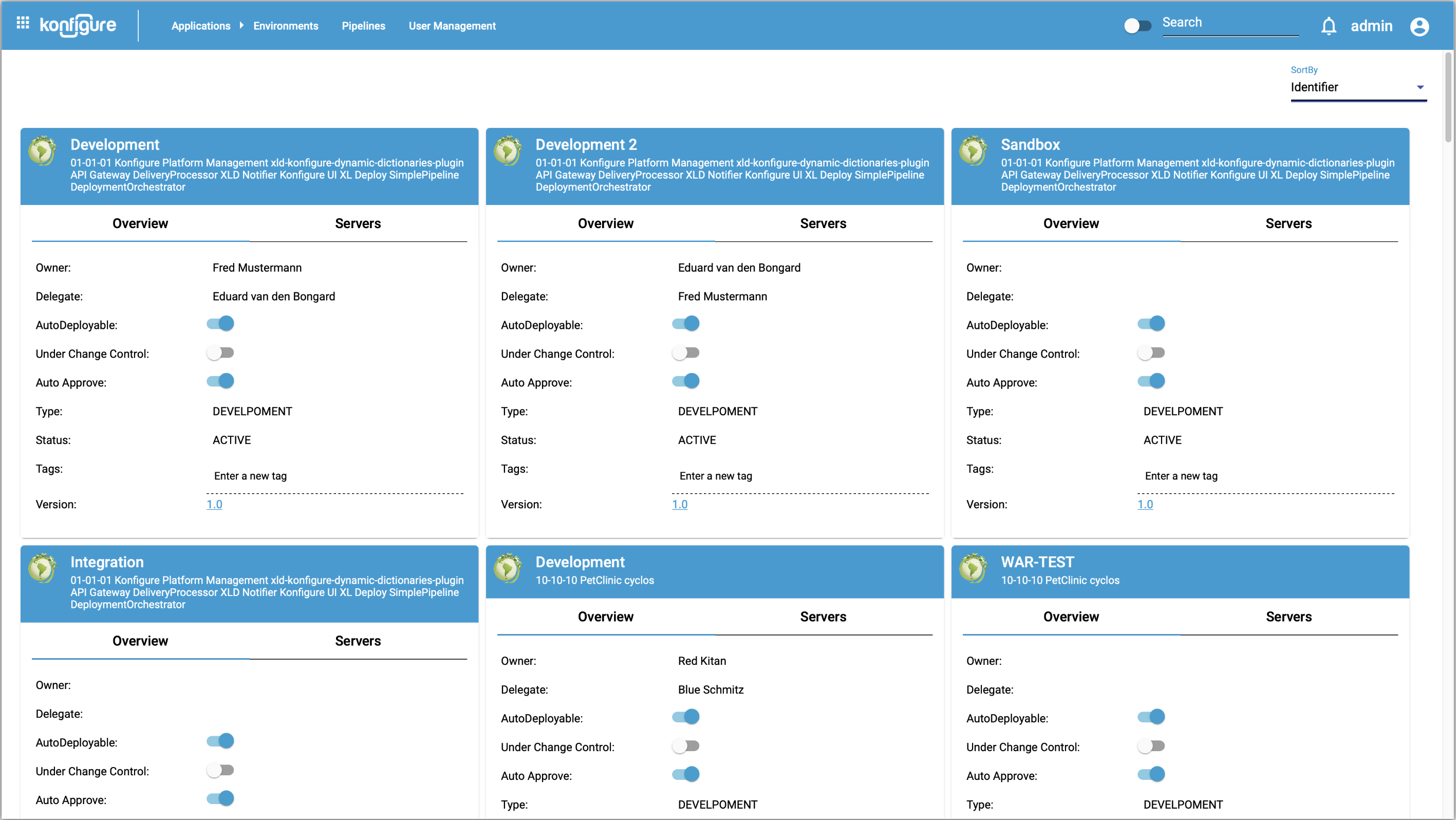Viewport: 1456px width, 820px height.
Task: Toggle Auto Approve on Sandbox card
Action: (1151, 381)
